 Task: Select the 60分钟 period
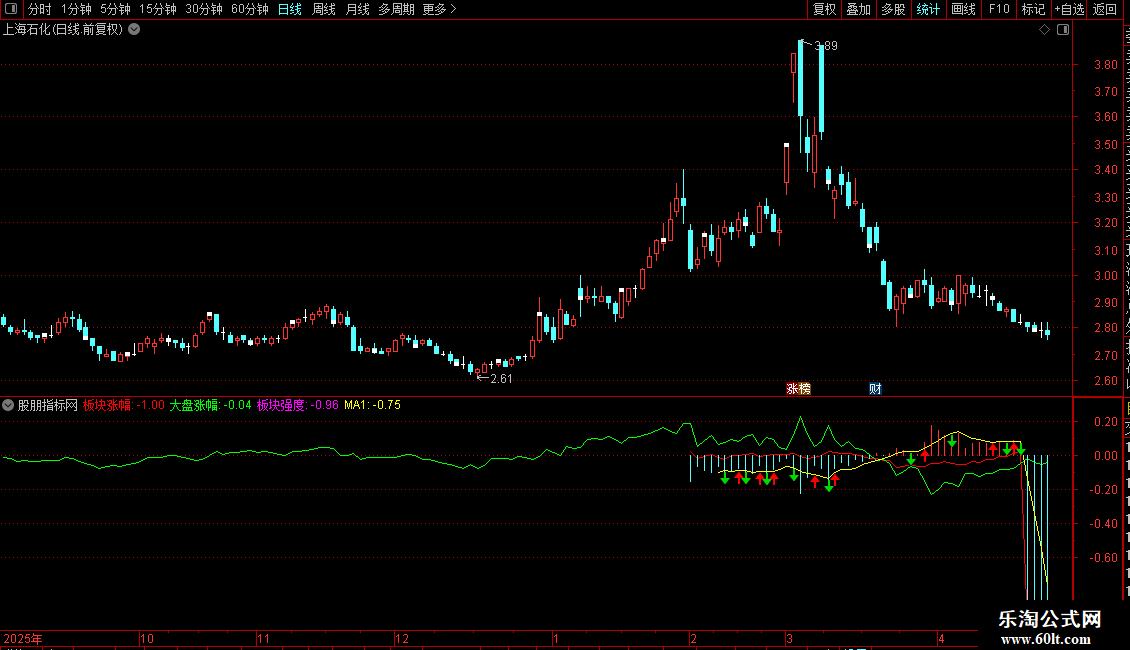tap(250, 9)
